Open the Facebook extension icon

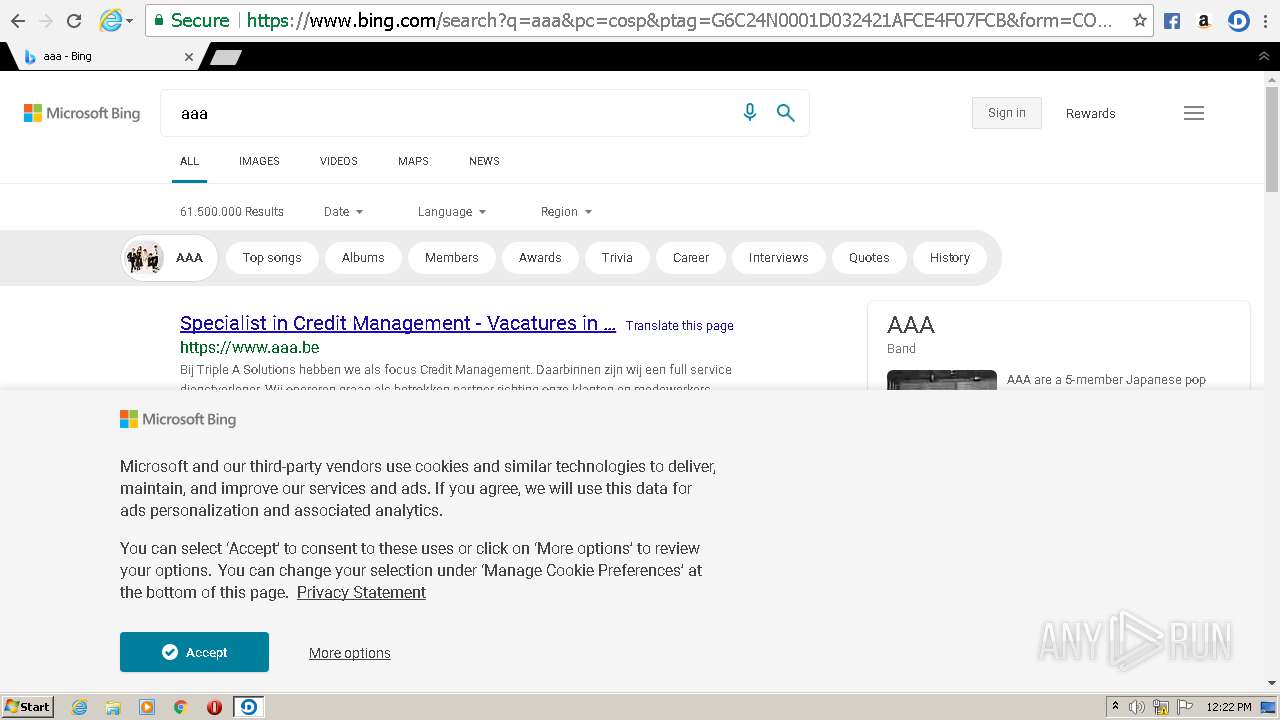(1172, 20)
